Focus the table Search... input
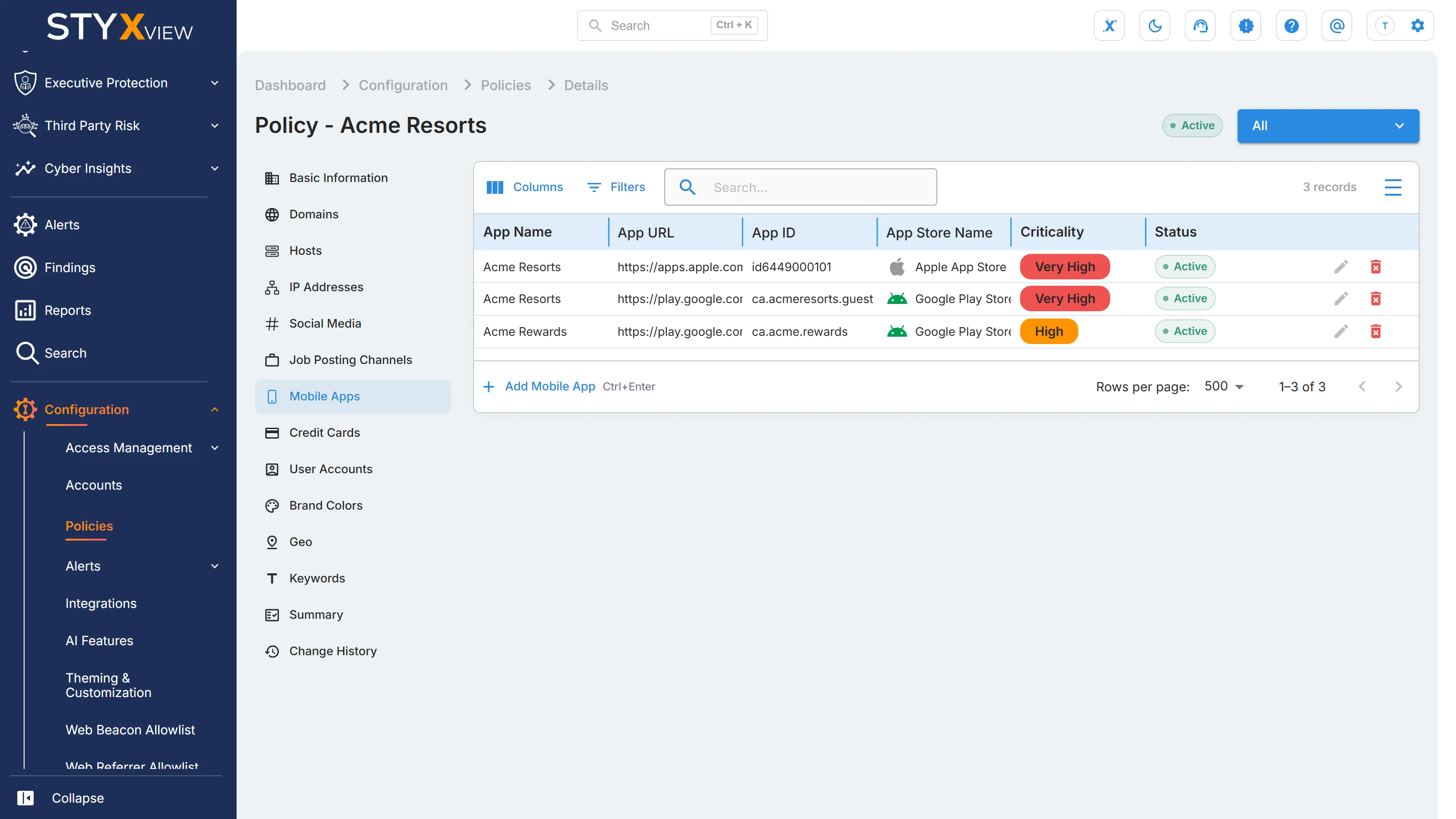The height and width of the screenshot is (819, 1456). pos(800,187)
